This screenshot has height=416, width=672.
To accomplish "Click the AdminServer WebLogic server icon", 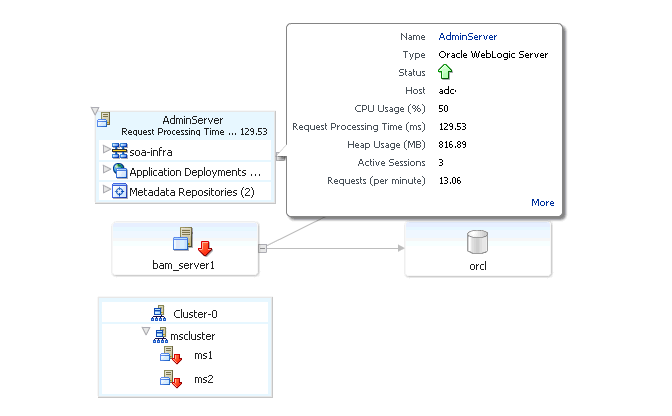I will point(104,120).
